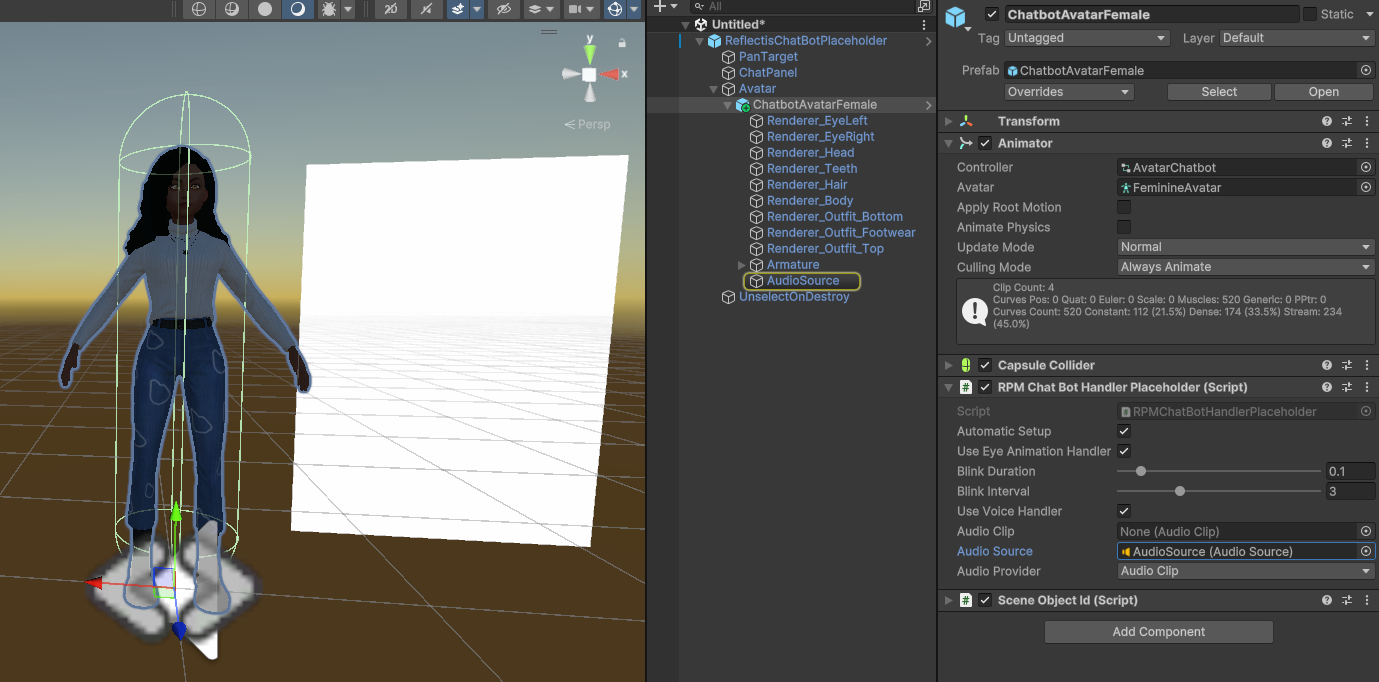Click the Add Component button
The image size is (1379, 682).
point(1158,632)
